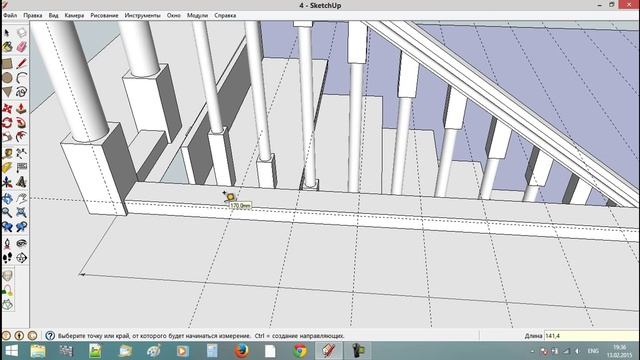Activate the Orbit camera tool

(x=7, y=198)
